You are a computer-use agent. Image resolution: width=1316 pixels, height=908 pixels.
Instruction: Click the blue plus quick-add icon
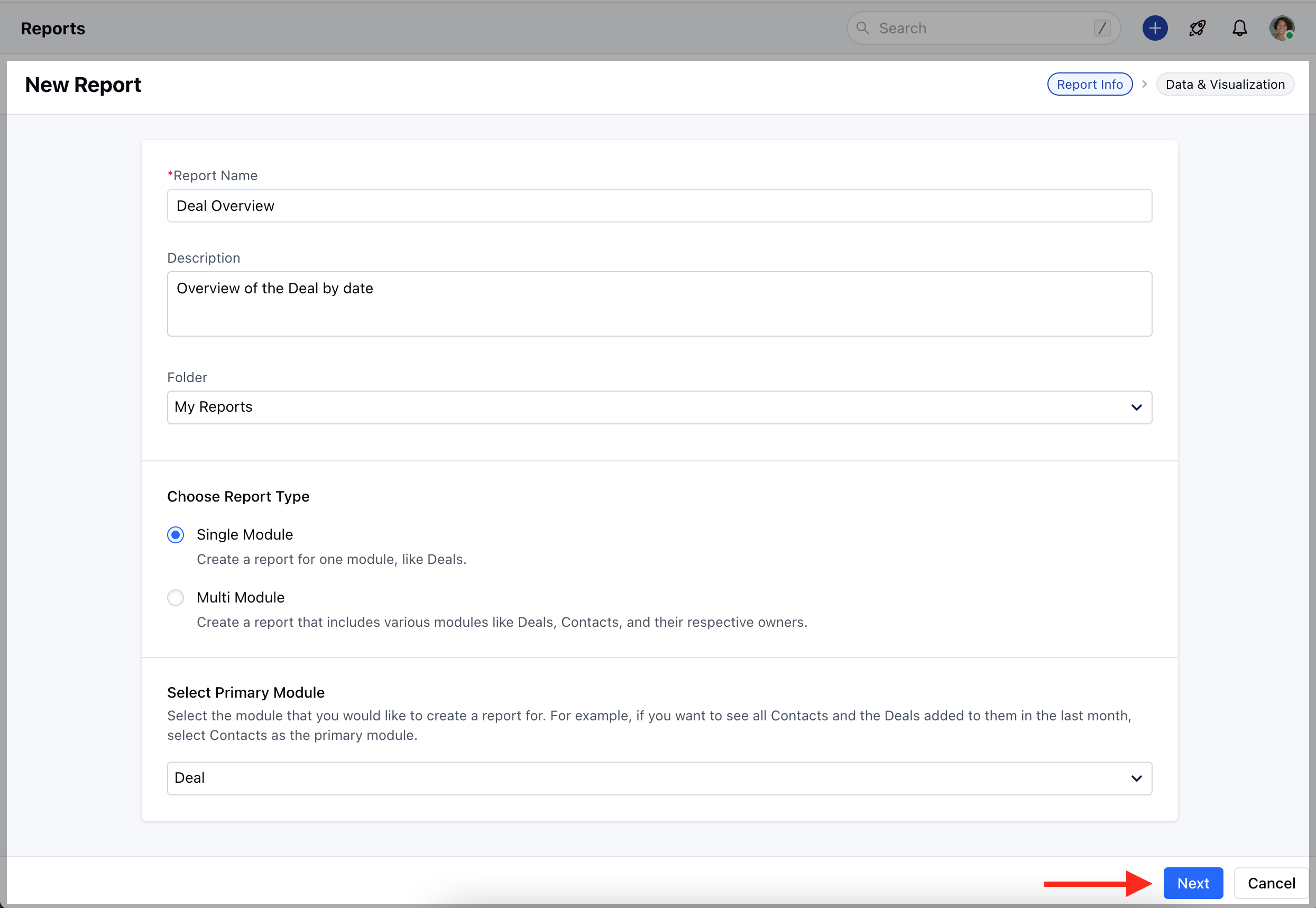click(x=1154, y=29)
